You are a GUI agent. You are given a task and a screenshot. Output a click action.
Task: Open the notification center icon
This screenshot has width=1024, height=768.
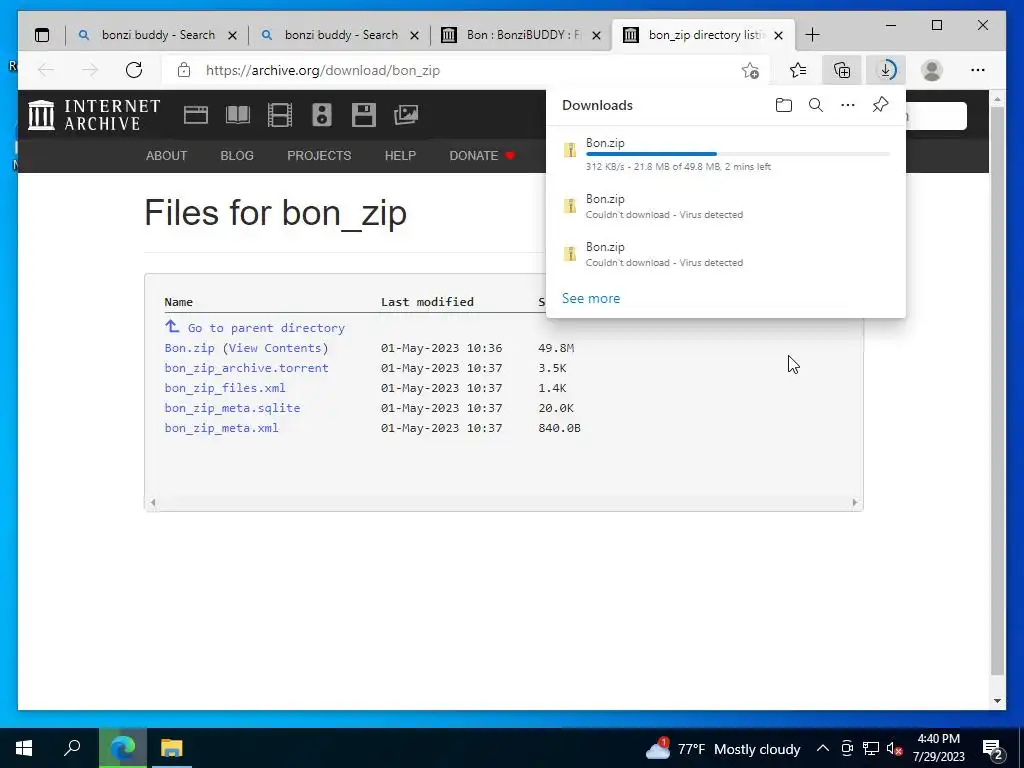tap(993, 749)
